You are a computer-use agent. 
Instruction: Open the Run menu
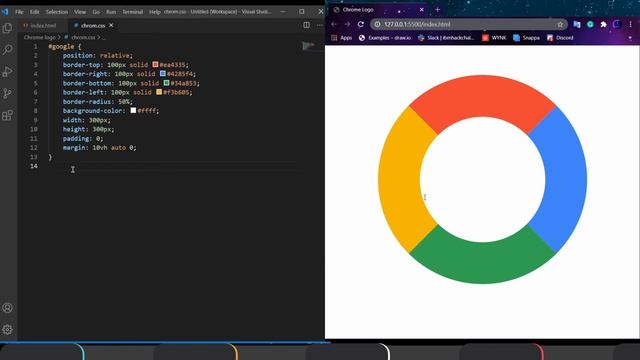pos(111,12)
